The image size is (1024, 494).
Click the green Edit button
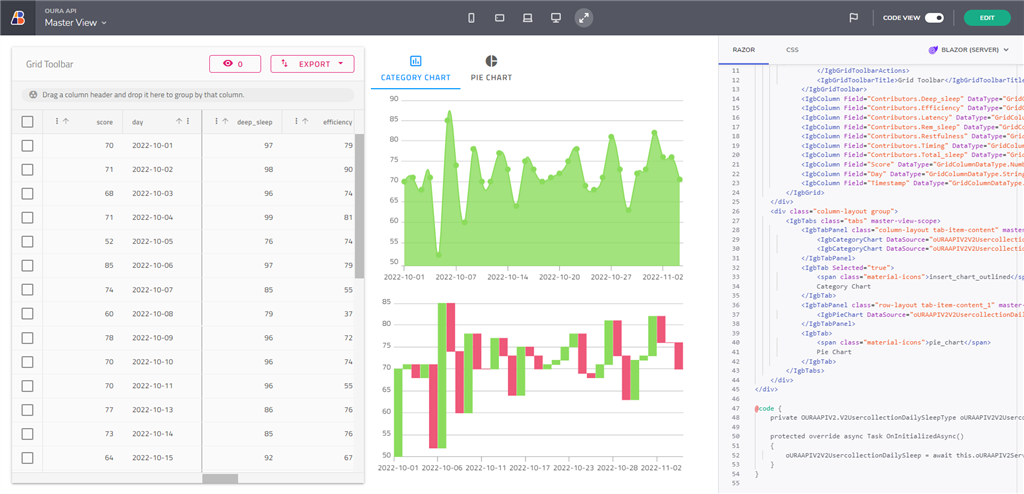[986, 18]
